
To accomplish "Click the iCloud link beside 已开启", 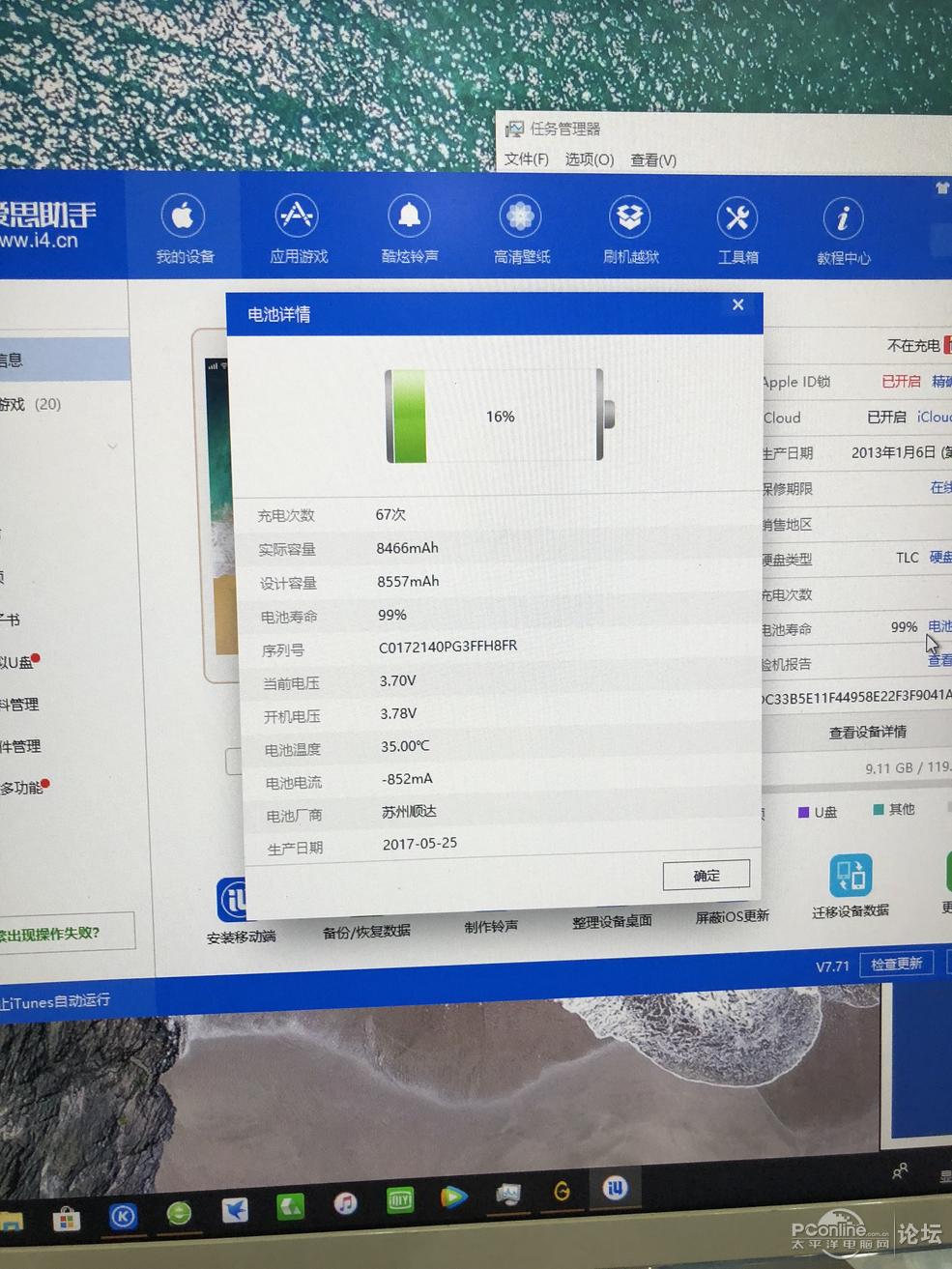I will click(x=935, y=417).
